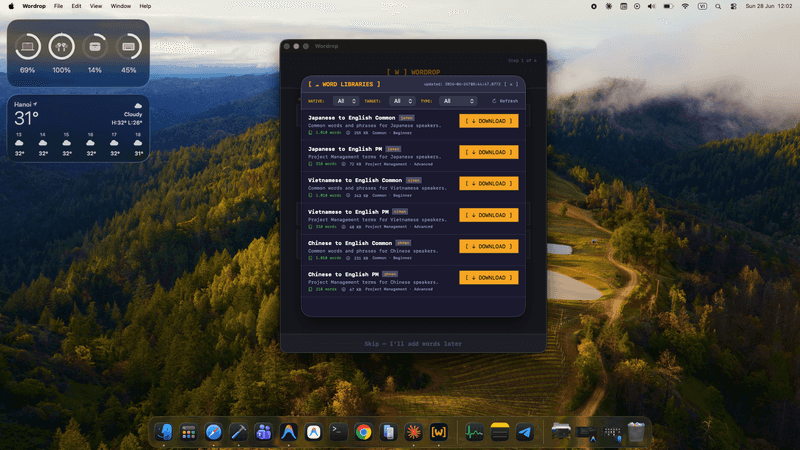Open the Target language filter dropdown

pyautogui.click(x=402, y=101)
